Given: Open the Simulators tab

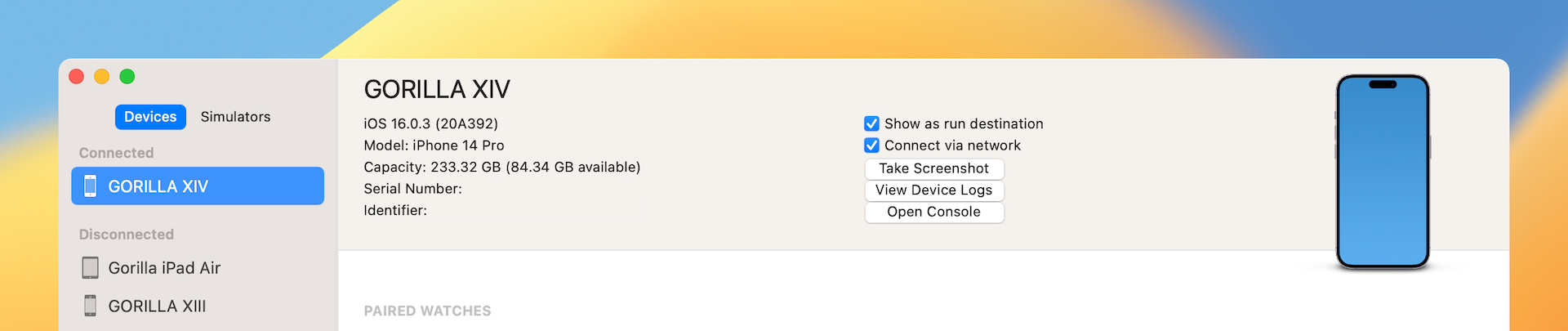Looking at the screenshot, I should tap(235, 117).
